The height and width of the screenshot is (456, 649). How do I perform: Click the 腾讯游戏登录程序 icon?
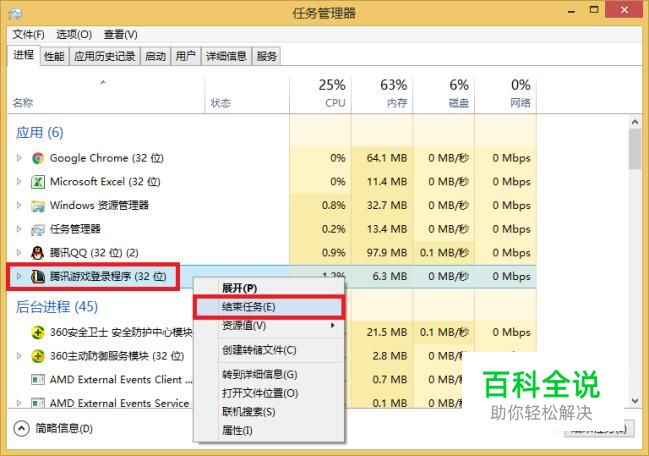pos(38,276)
